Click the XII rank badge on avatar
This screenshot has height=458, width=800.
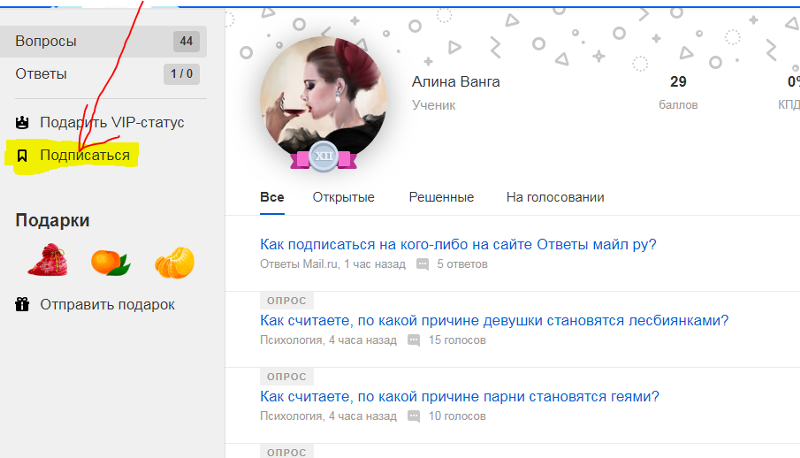coord(323,156)
